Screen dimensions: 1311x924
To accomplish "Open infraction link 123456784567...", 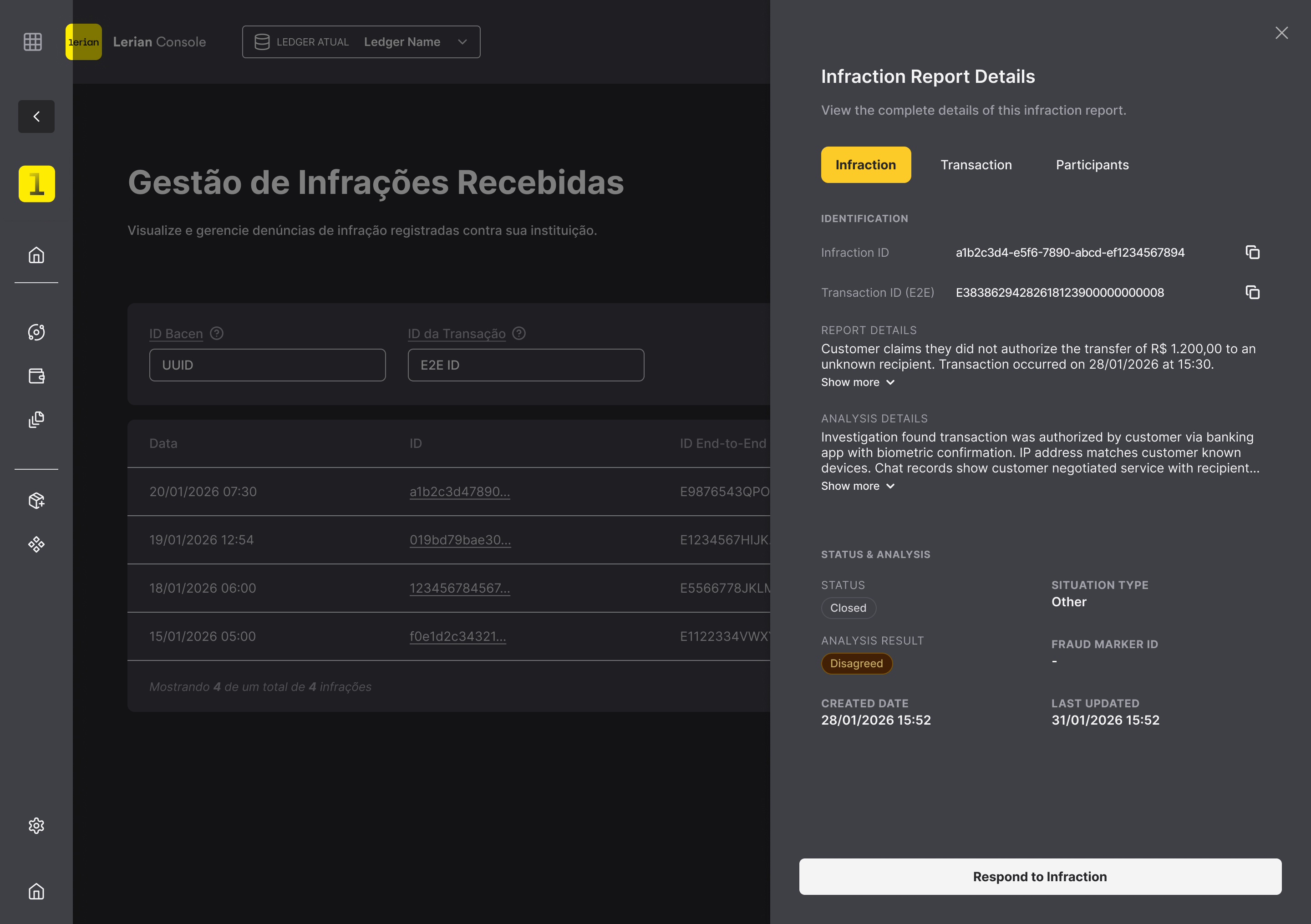I will tap(460, 588).
